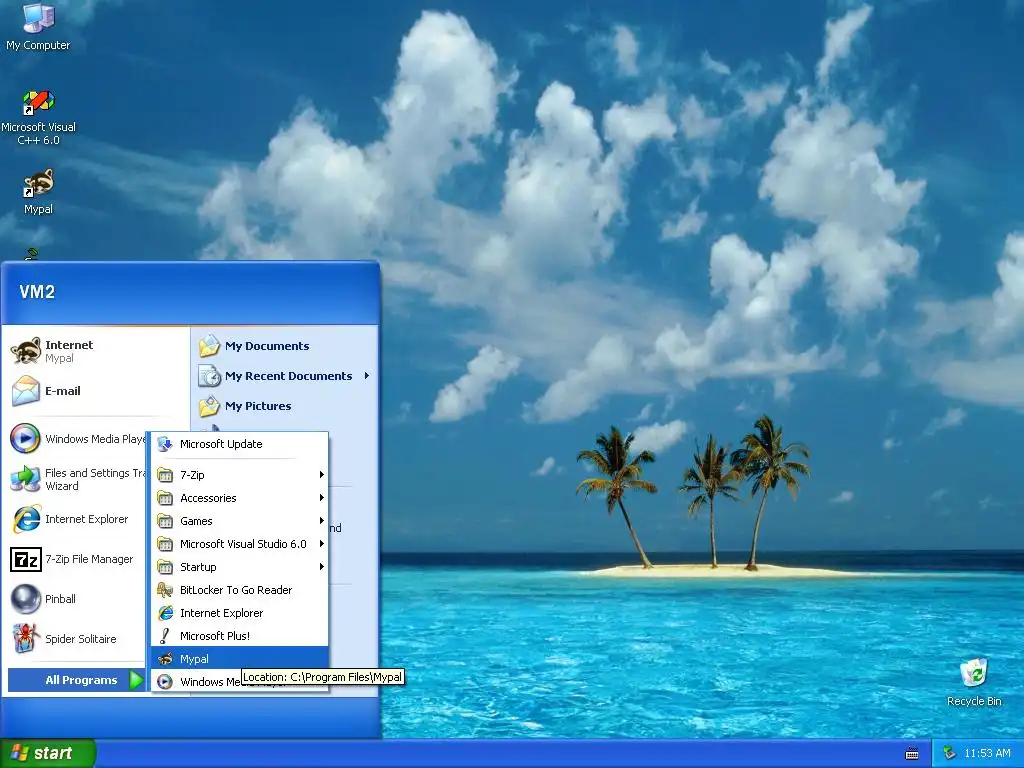
Task: Click the BitLocker To Go Reader icon
Action: (x=165, y=590)
